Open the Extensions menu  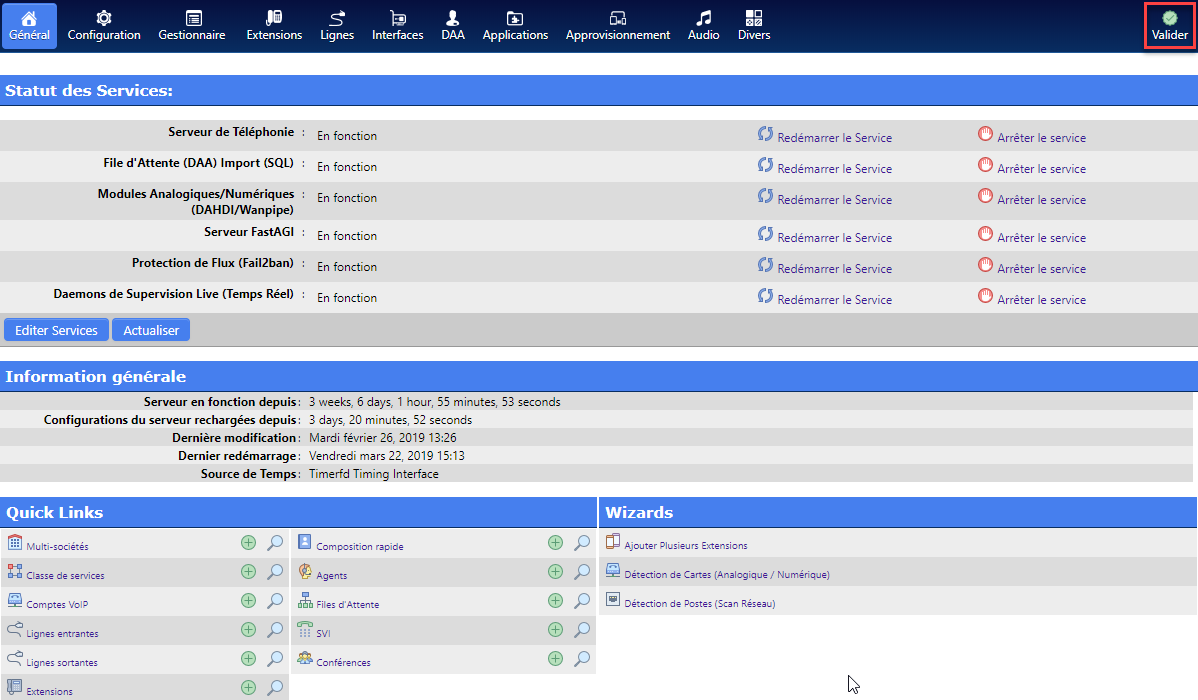[x=274, y=26]
